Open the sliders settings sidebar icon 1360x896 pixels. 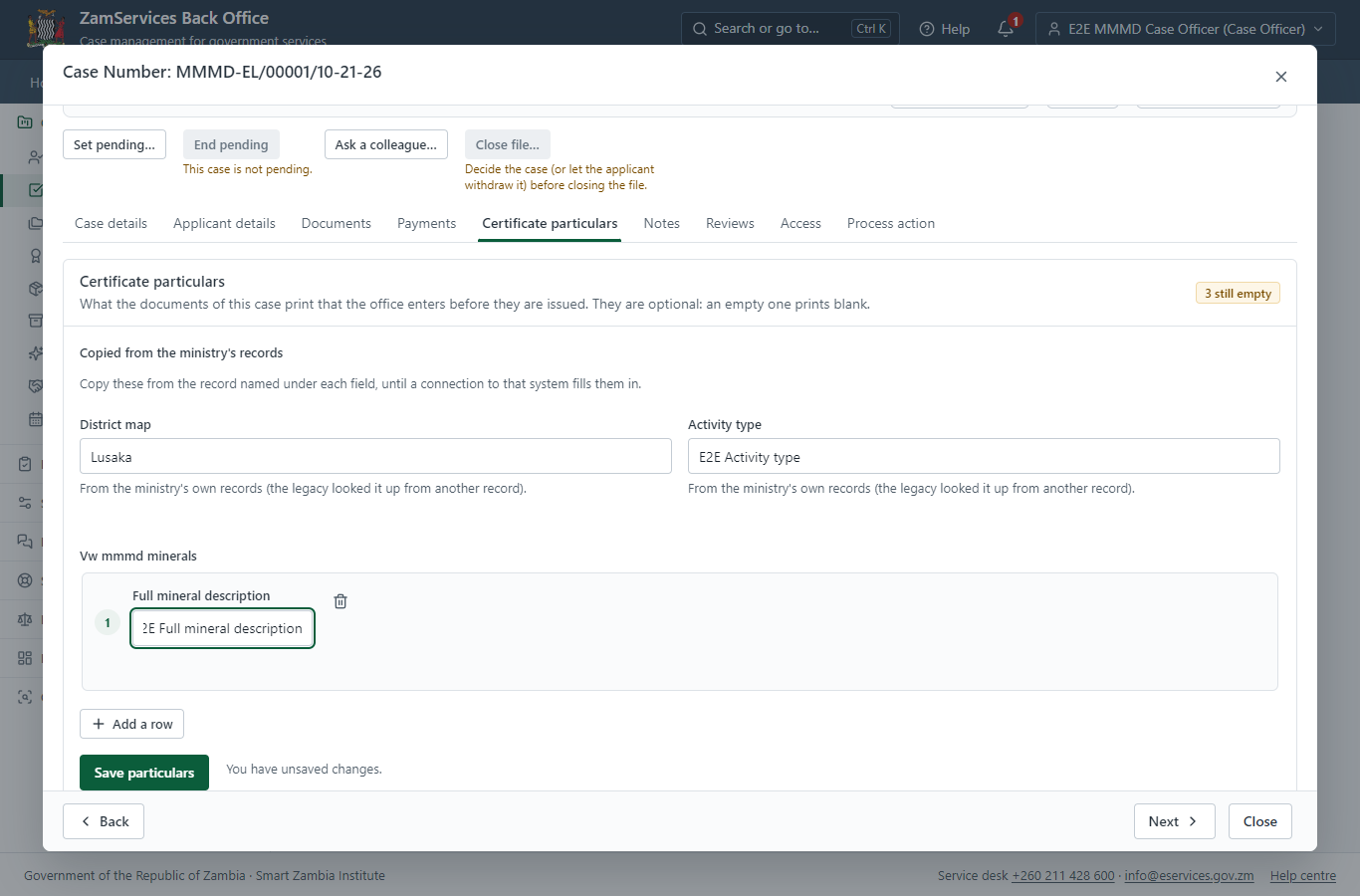point(25,503)
